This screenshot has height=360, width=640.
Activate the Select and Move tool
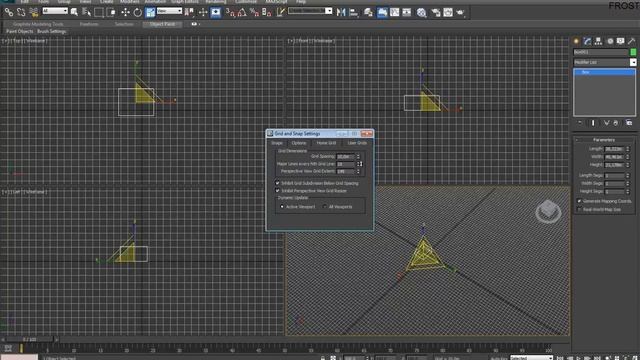click(x=125, y=12)
